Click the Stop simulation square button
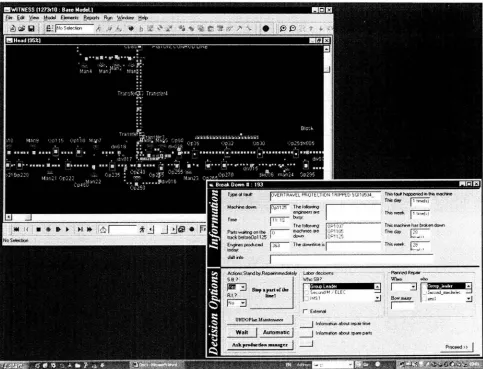Screen dimensions: 483x369 38,229
